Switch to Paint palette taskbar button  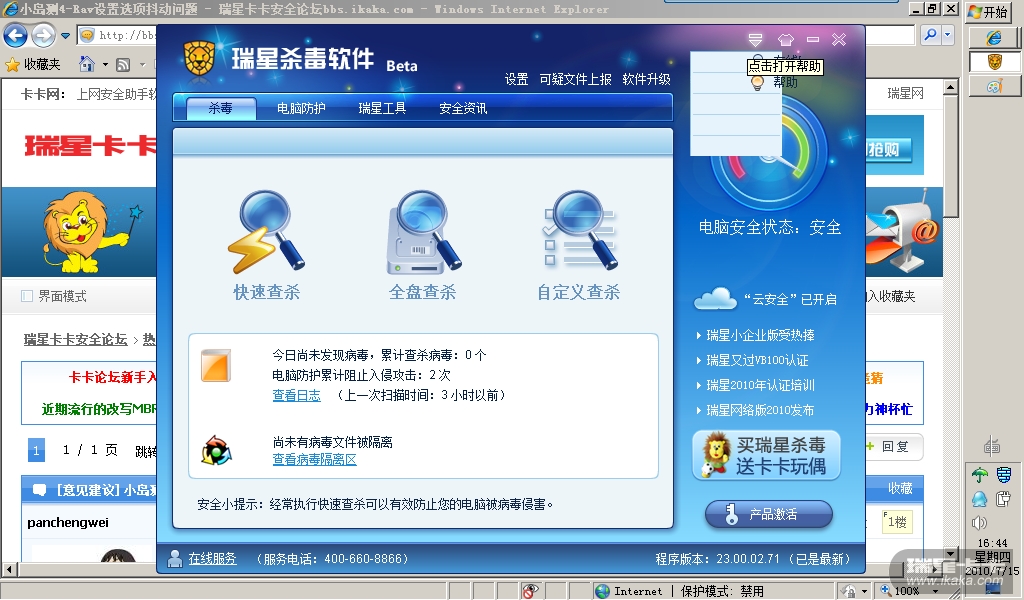click(x=994, y=86)
